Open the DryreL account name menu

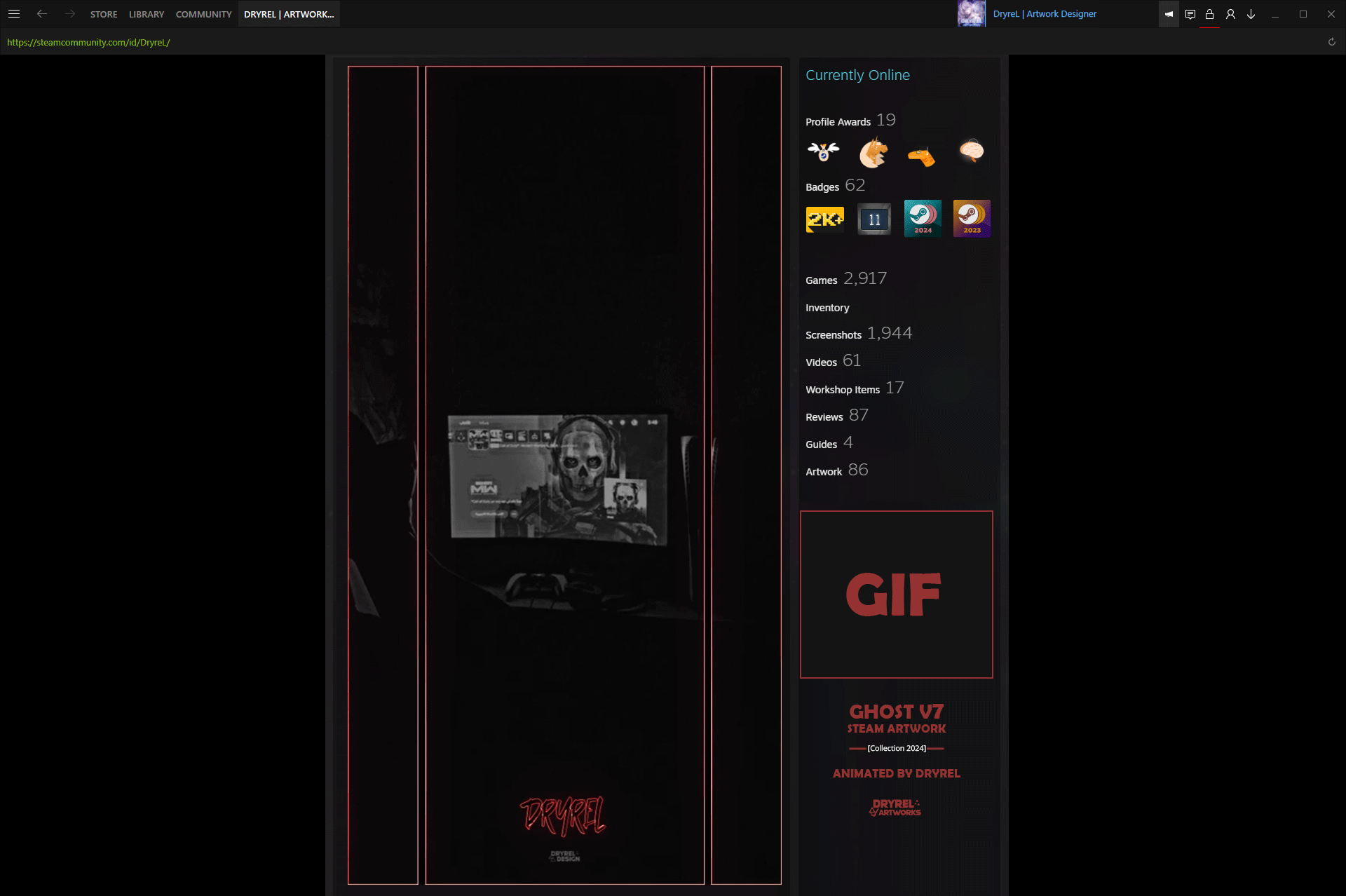click(1045, 14)
